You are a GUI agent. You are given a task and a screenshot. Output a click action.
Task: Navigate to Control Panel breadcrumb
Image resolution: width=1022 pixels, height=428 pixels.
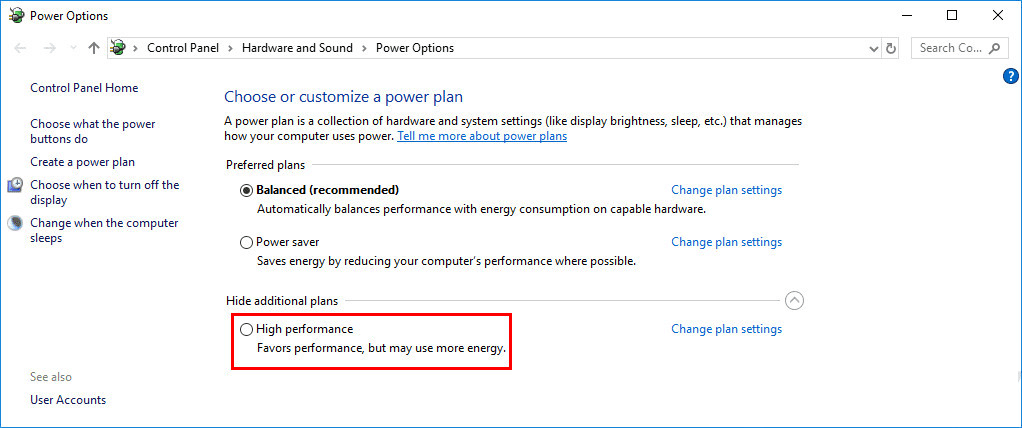184,48
